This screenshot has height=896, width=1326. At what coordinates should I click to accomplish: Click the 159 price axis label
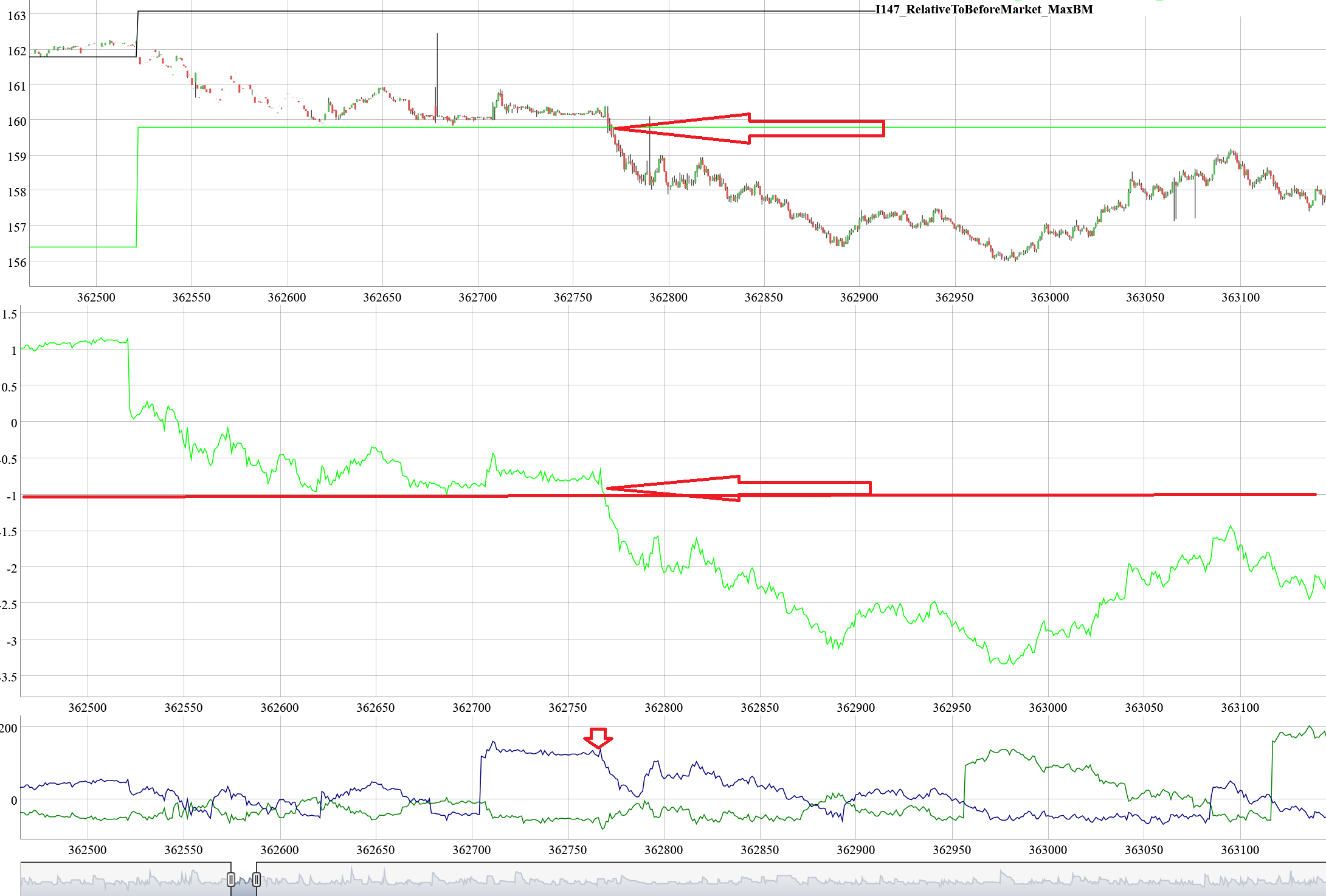point(17,157)
